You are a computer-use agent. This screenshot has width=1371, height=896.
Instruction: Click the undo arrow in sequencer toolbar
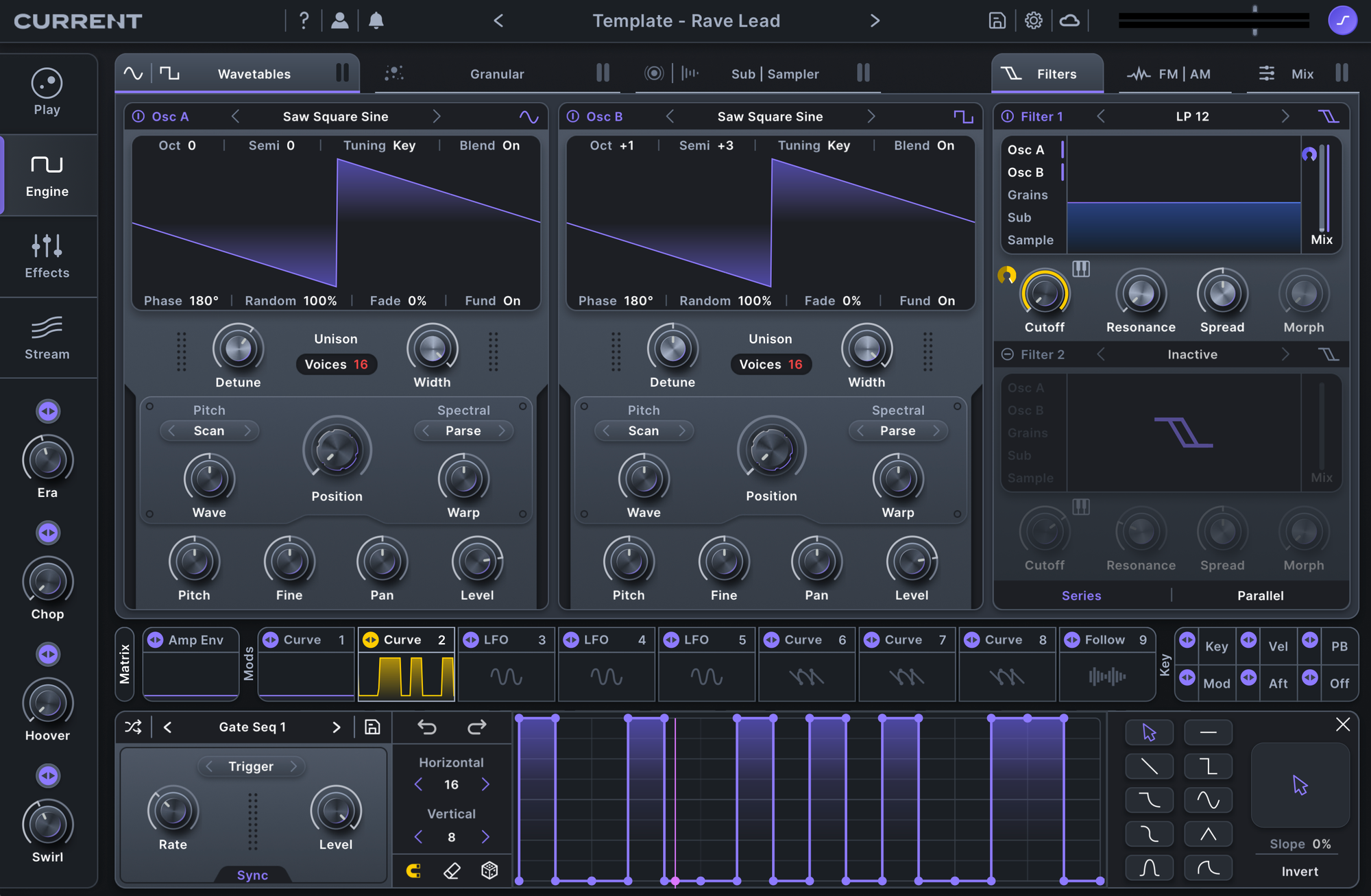click(427, 727)
